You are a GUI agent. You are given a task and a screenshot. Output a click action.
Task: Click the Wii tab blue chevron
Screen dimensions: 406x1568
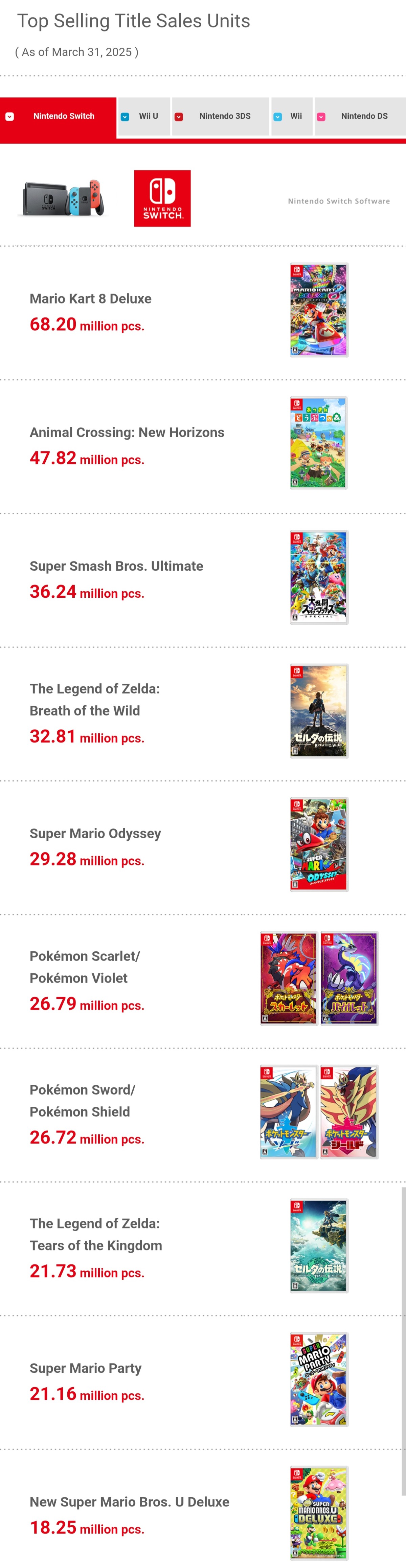[277, 117]
